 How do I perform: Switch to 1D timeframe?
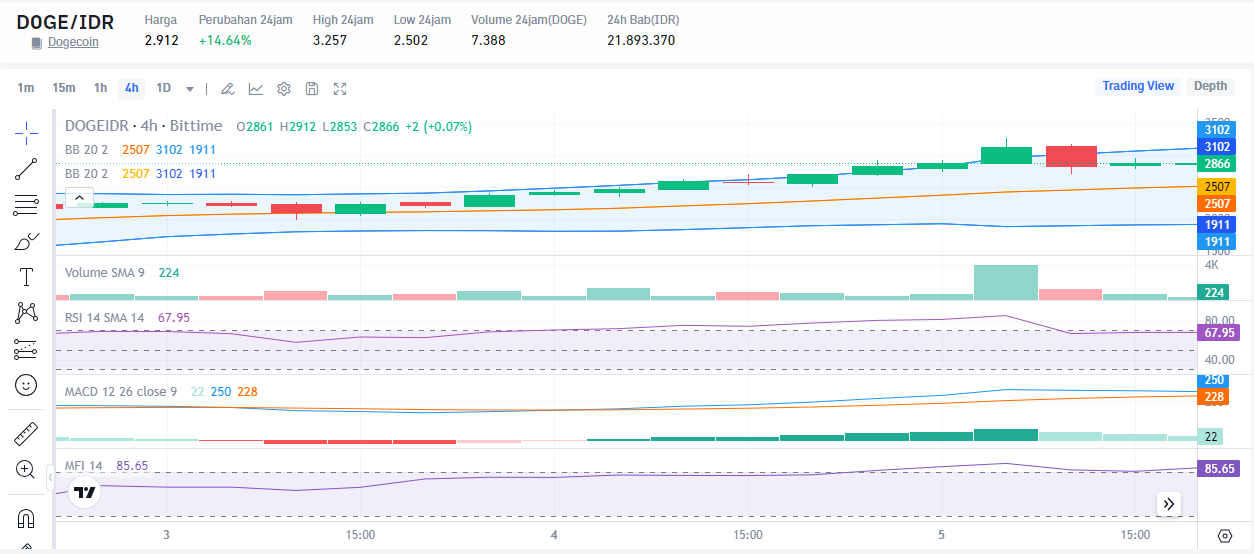(x=164, y=87)
